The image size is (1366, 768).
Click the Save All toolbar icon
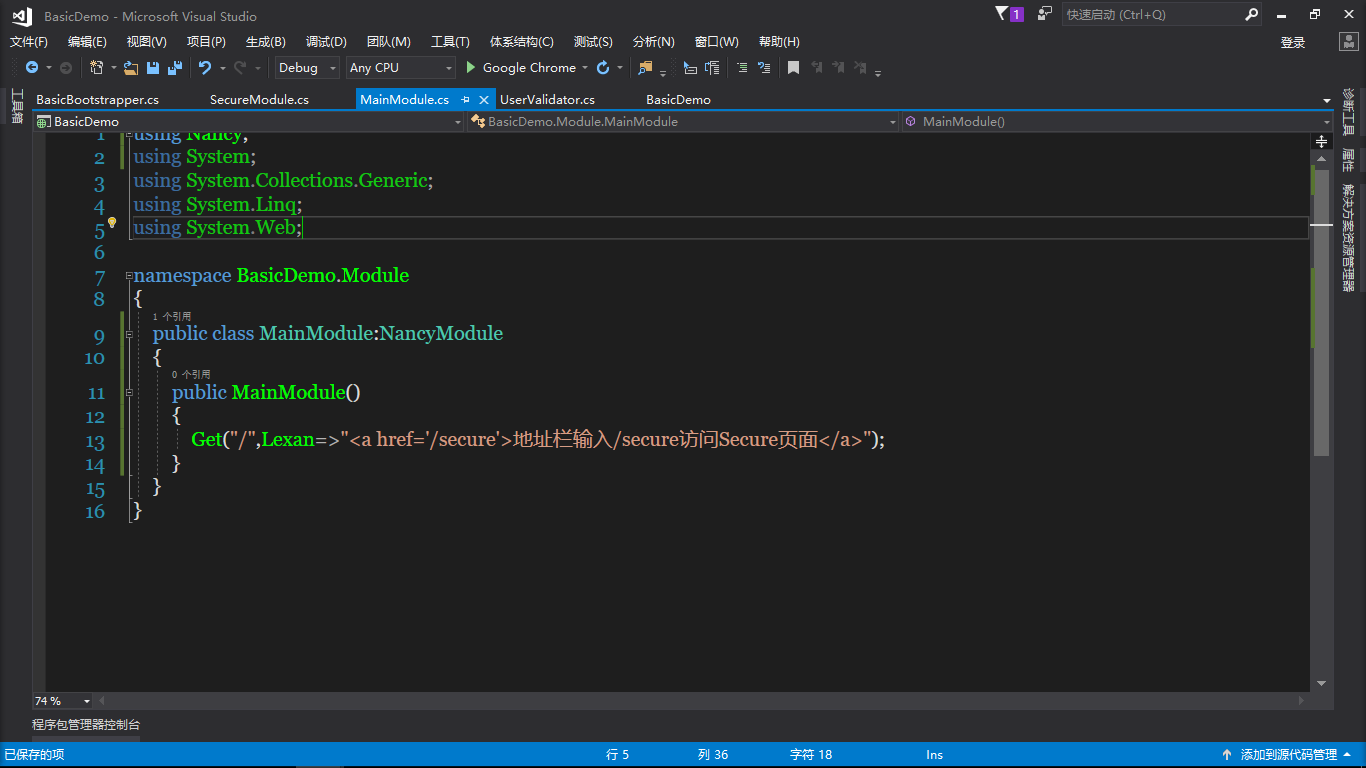click(x=174, y=68)
